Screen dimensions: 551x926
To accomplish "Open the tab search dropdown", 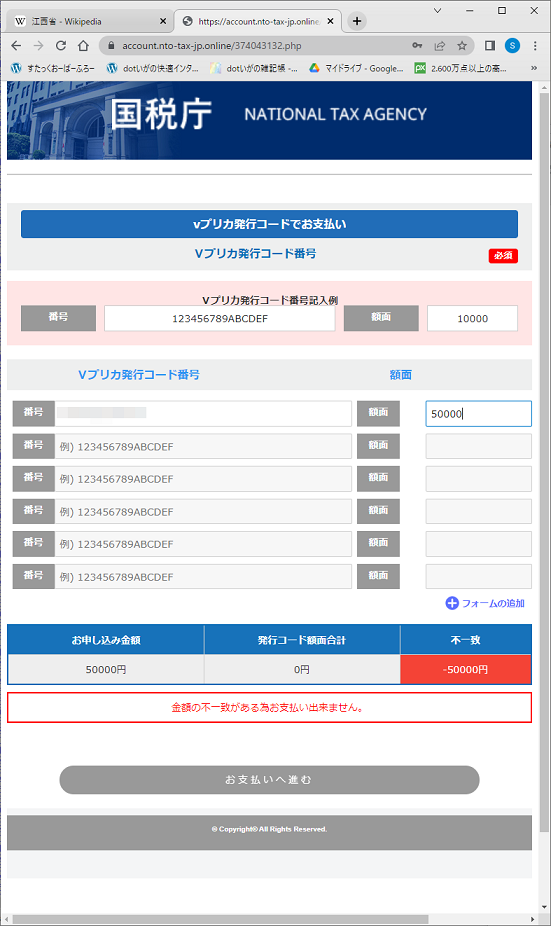I will pos(438,11).
